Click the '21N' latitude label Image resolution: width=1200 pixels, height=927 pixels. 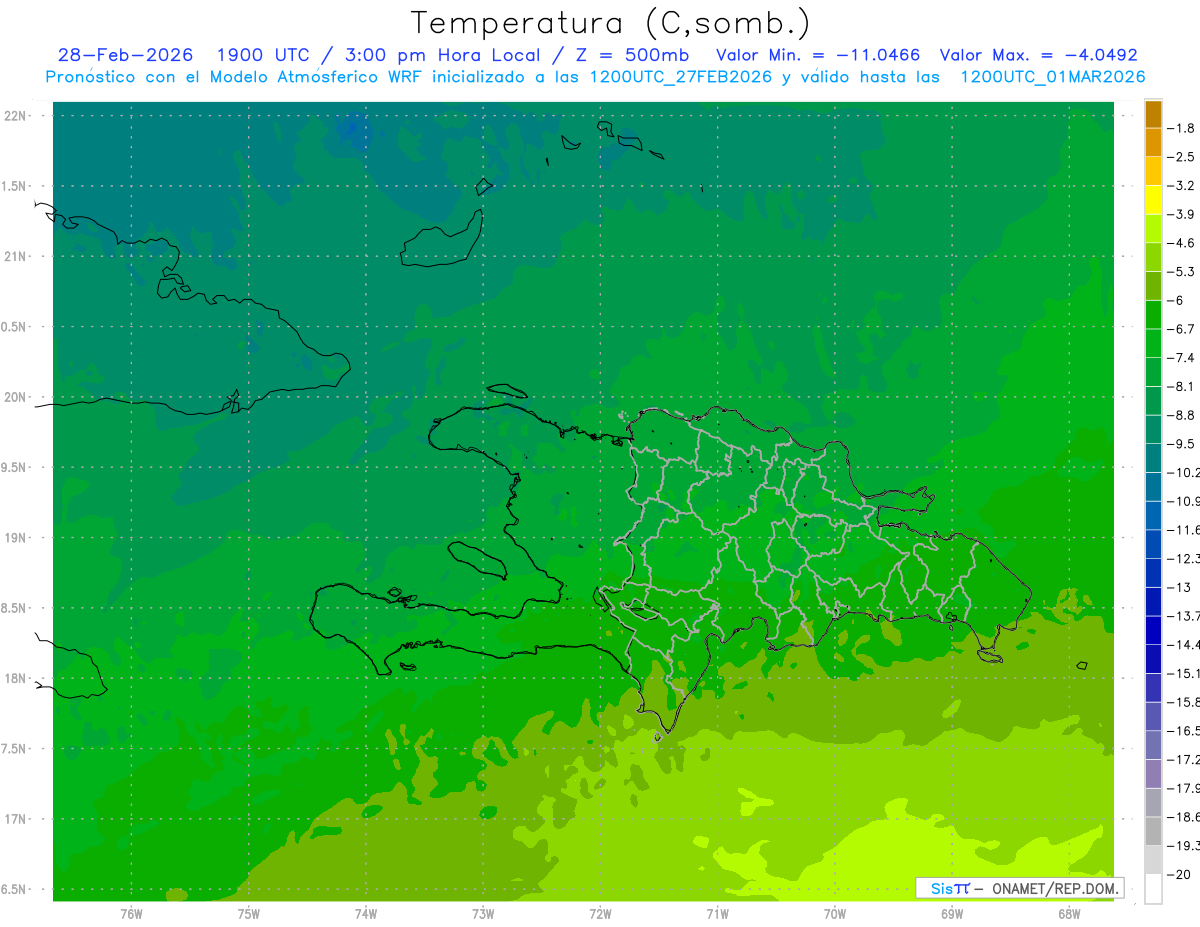tap(16, 257)
